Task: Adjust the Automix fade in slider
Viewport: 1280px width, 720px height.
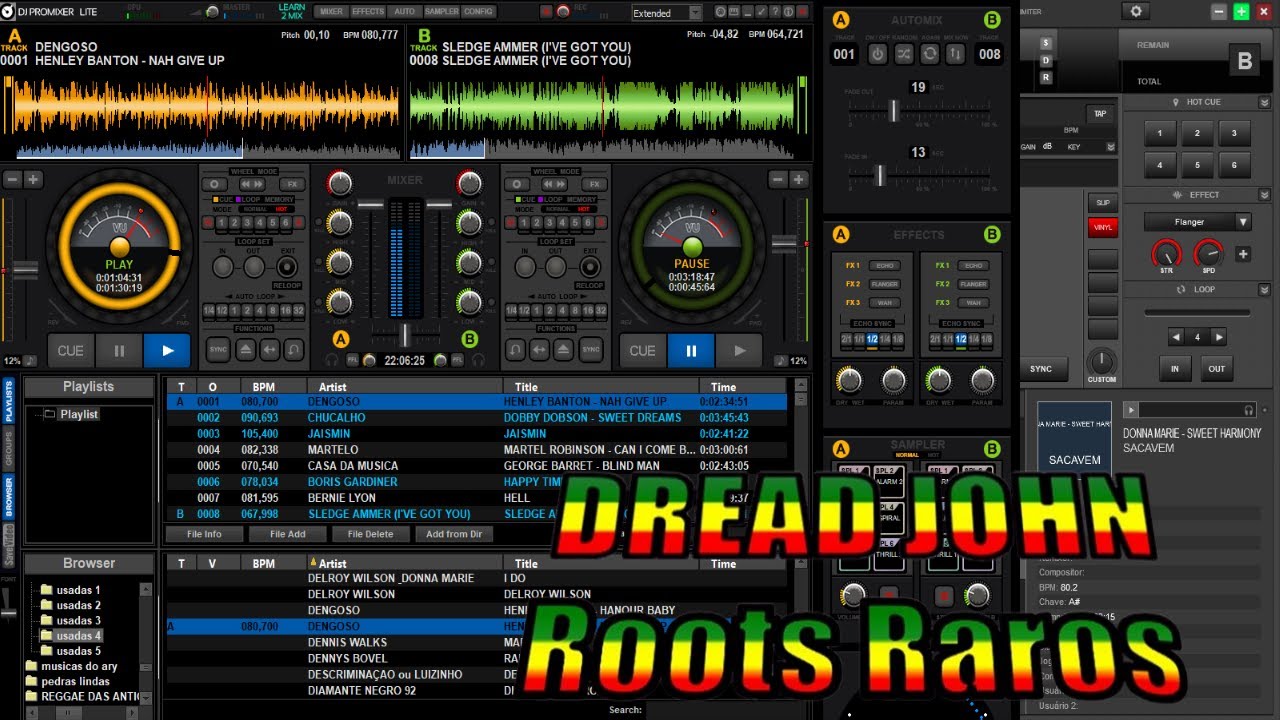Action: coord(880,175)
